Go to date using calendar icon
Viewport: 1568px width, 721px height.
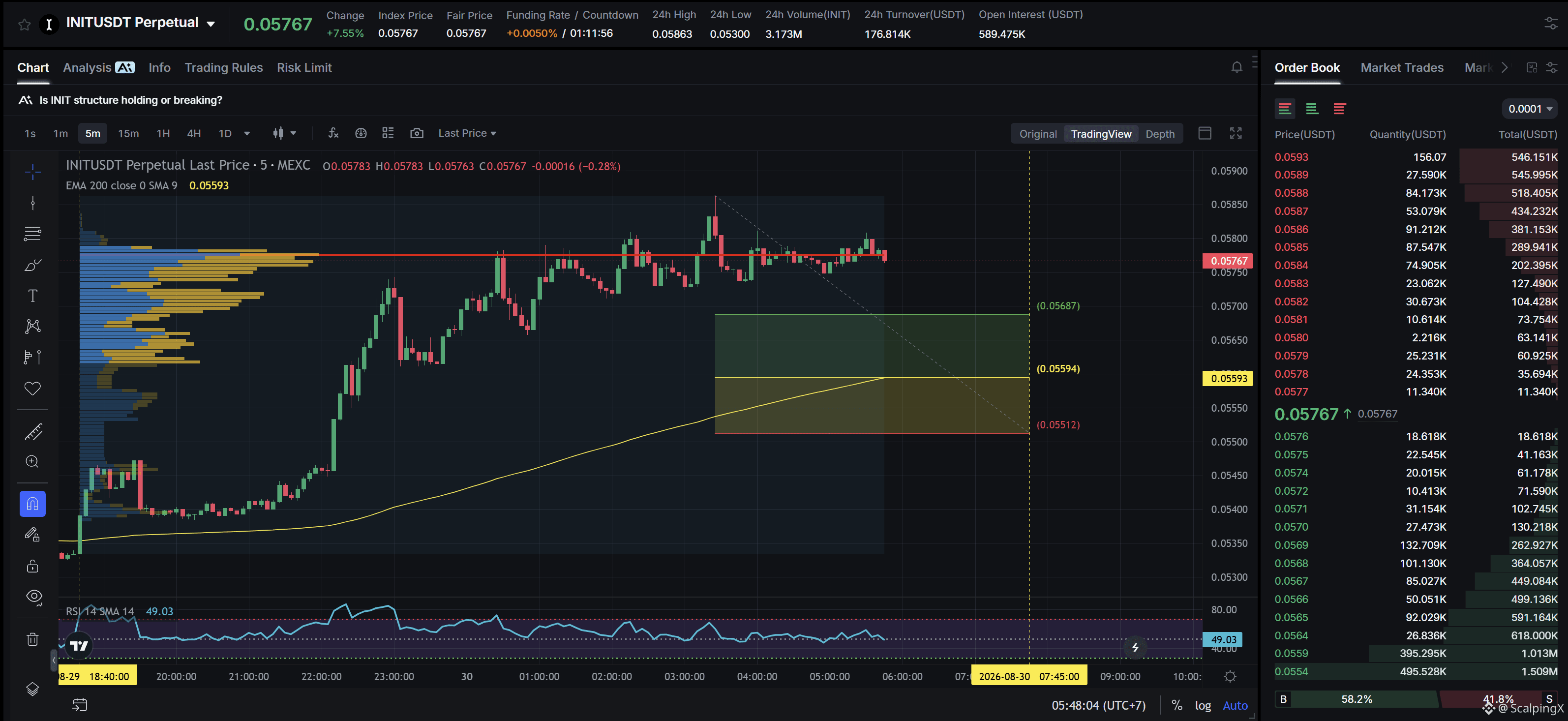point(80,705)
